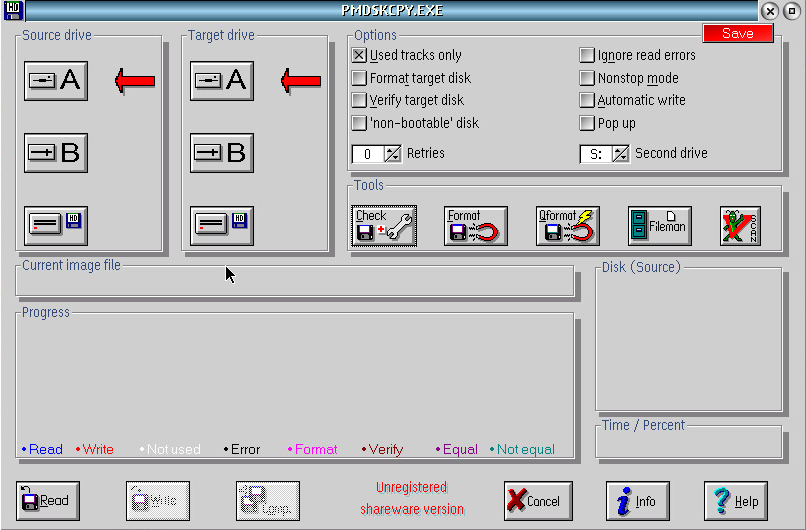The image size is (806, 530).
Task: Click the Retries value field
Action: click(368, 154)
